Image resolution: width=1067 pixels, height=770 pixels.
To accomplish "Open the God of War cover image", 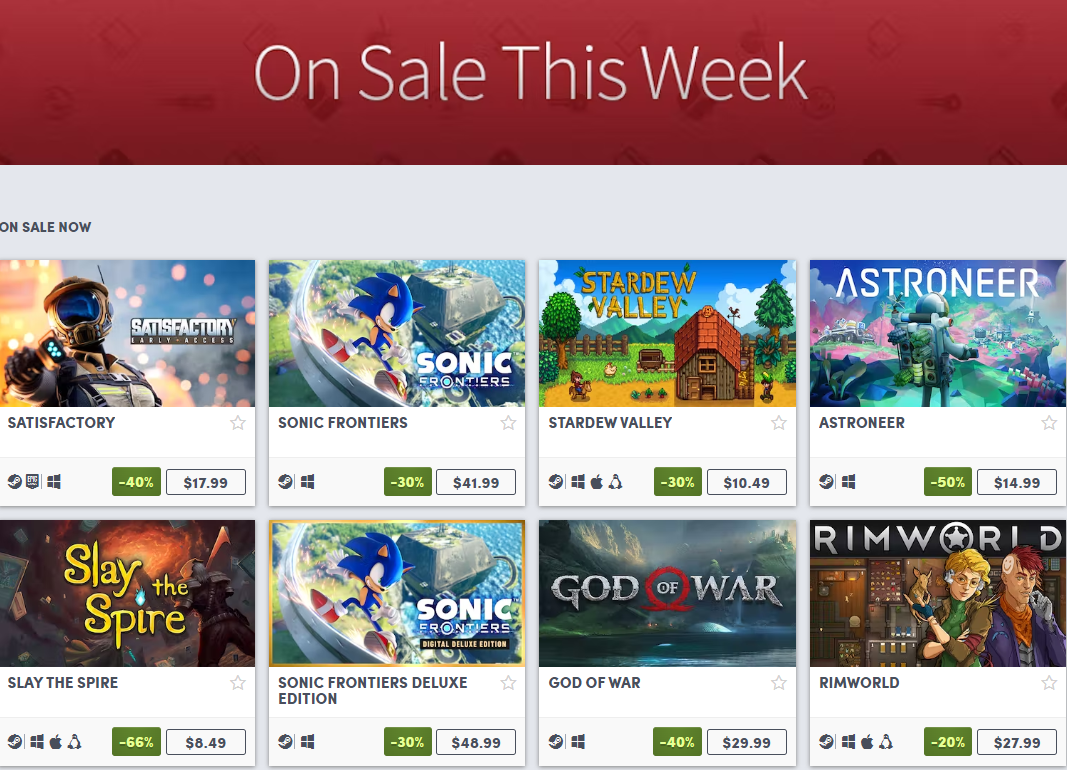I will pyautogui.click(x=667, y=593).
